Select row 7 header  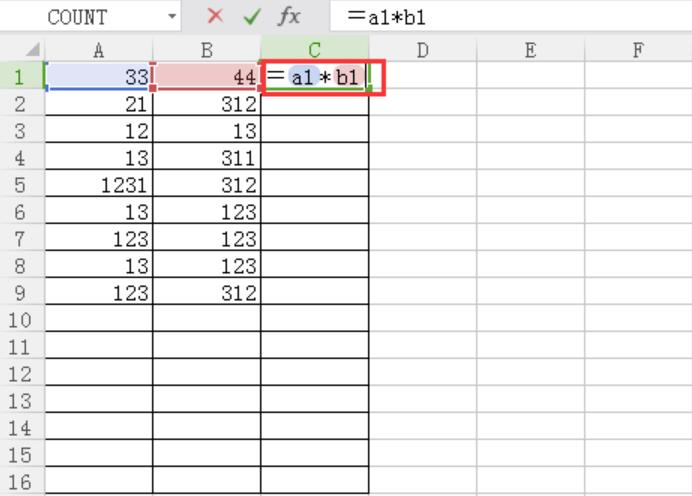coord(22,237)
